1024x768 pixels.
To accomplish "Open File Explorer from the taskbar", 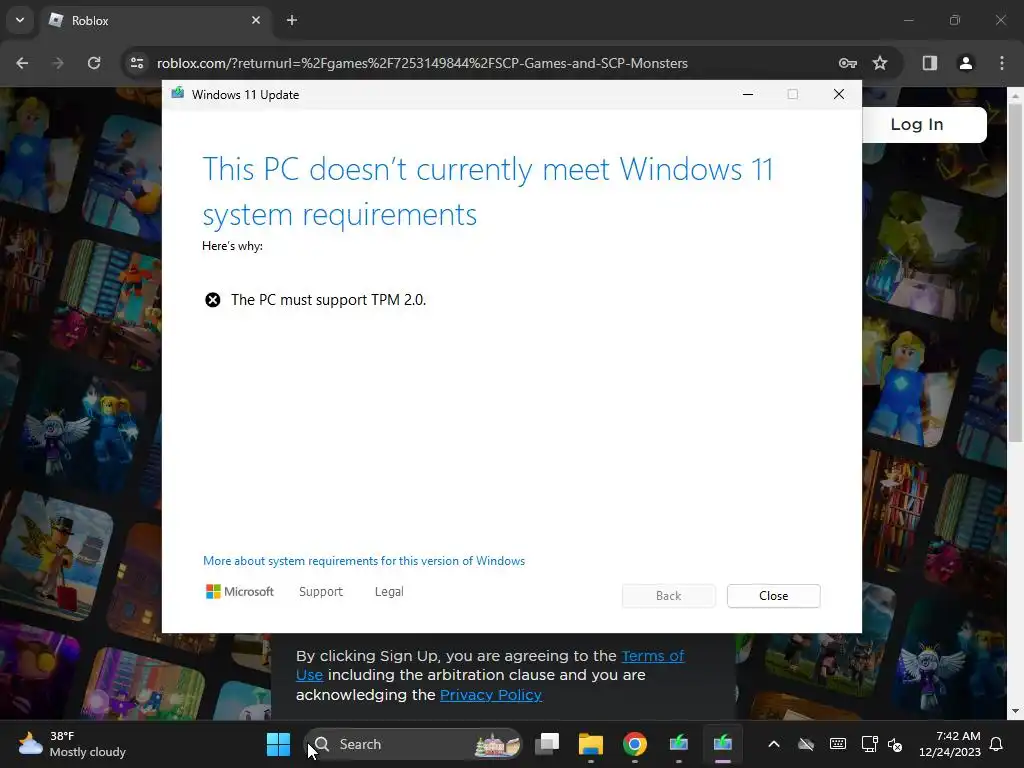I will click(590, 744).
